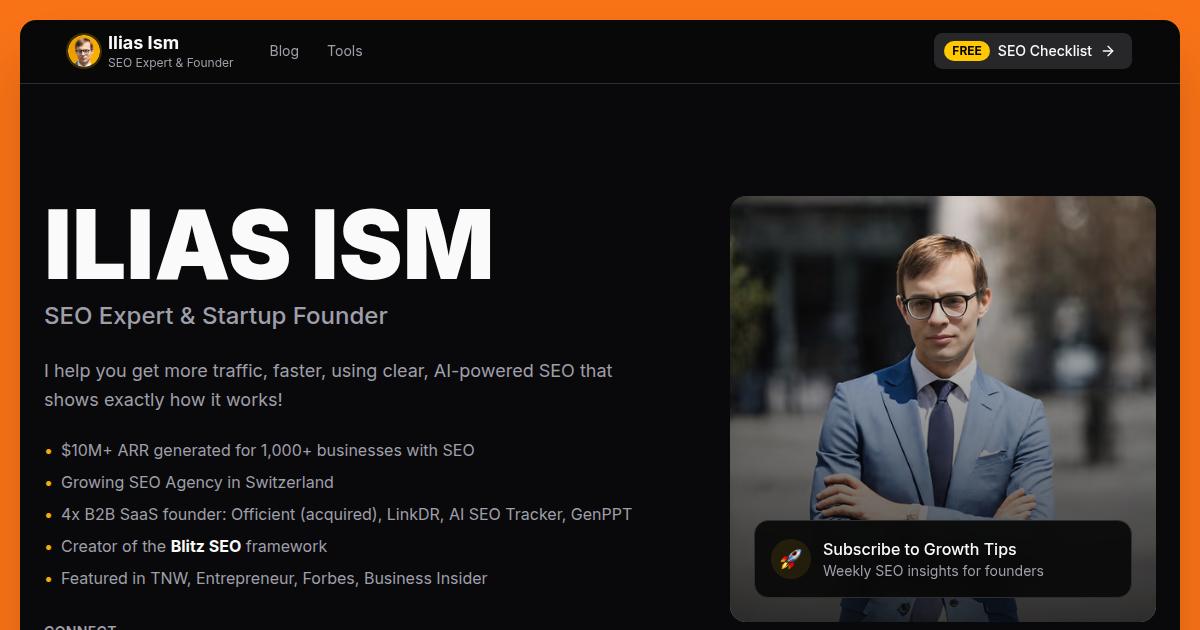Click Ilias Ism's avatar in the header
Screen dimensions: 1200x630
83,50
